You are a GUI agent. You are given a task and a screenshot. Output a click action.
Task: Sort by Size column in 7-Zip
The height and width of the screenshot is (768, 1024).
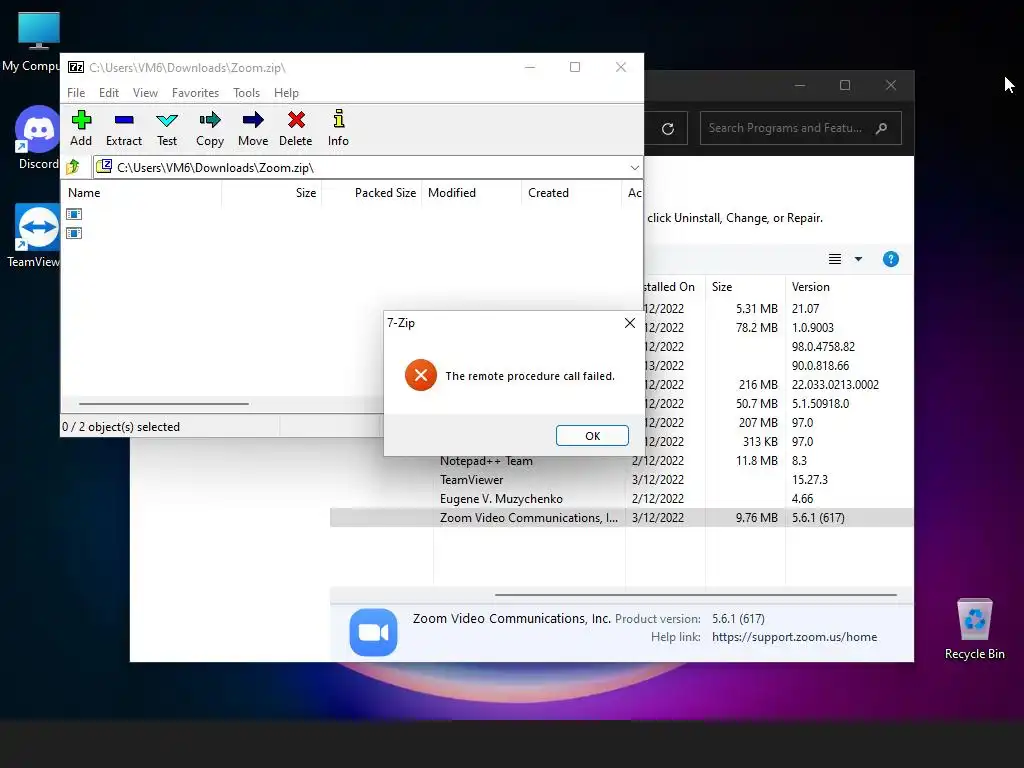coord(272,193)
